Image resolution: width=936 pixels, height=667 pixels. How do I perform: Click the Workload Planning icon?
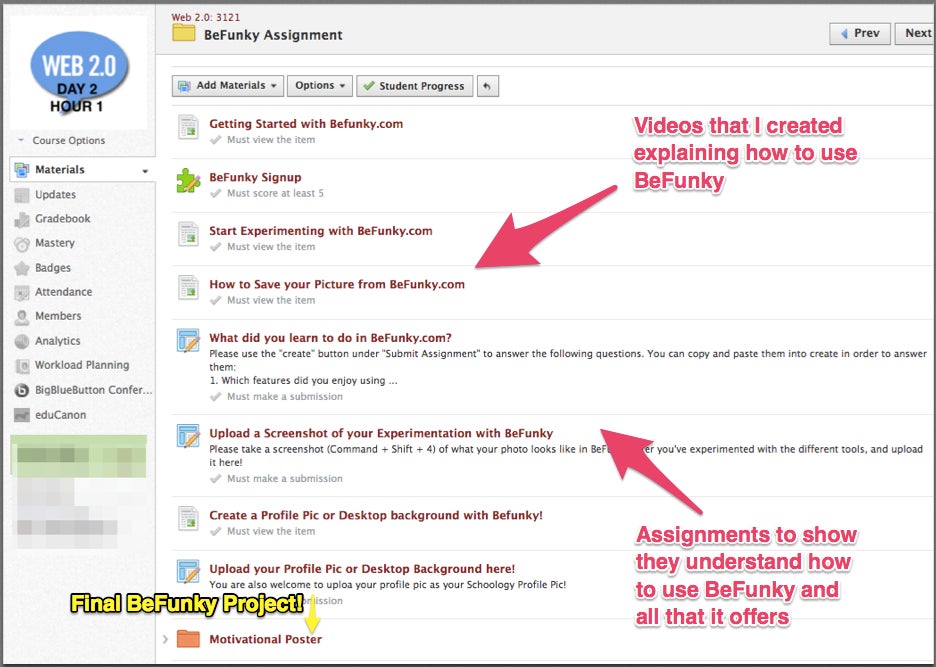point(22,366)
